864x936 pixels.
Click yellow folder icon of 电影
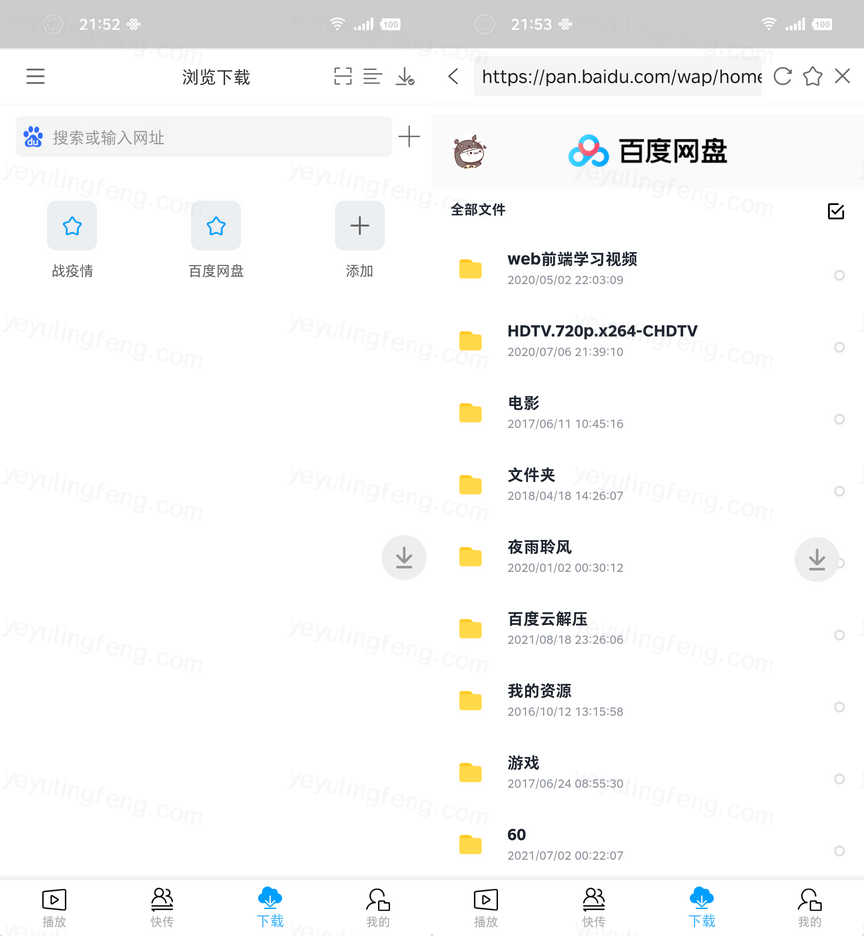(471, 413)
